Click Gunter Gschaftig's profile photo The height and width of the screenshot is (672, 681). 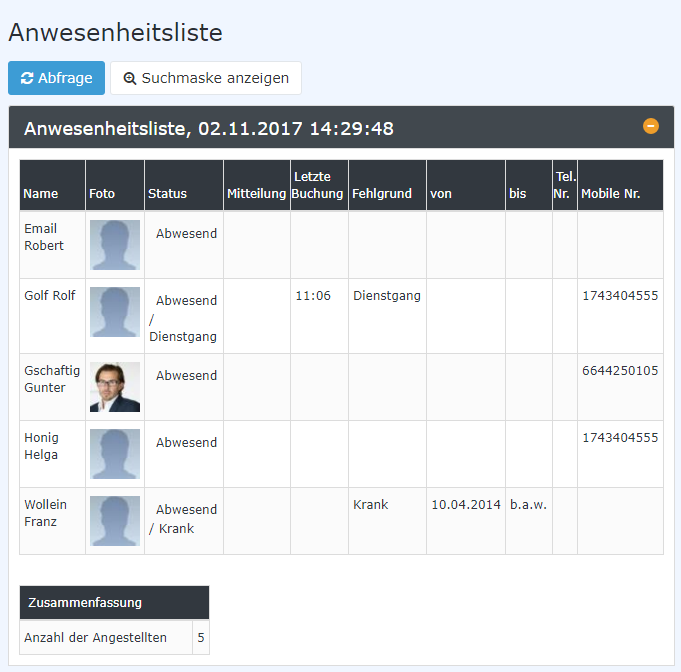click(x=115, y=387)
